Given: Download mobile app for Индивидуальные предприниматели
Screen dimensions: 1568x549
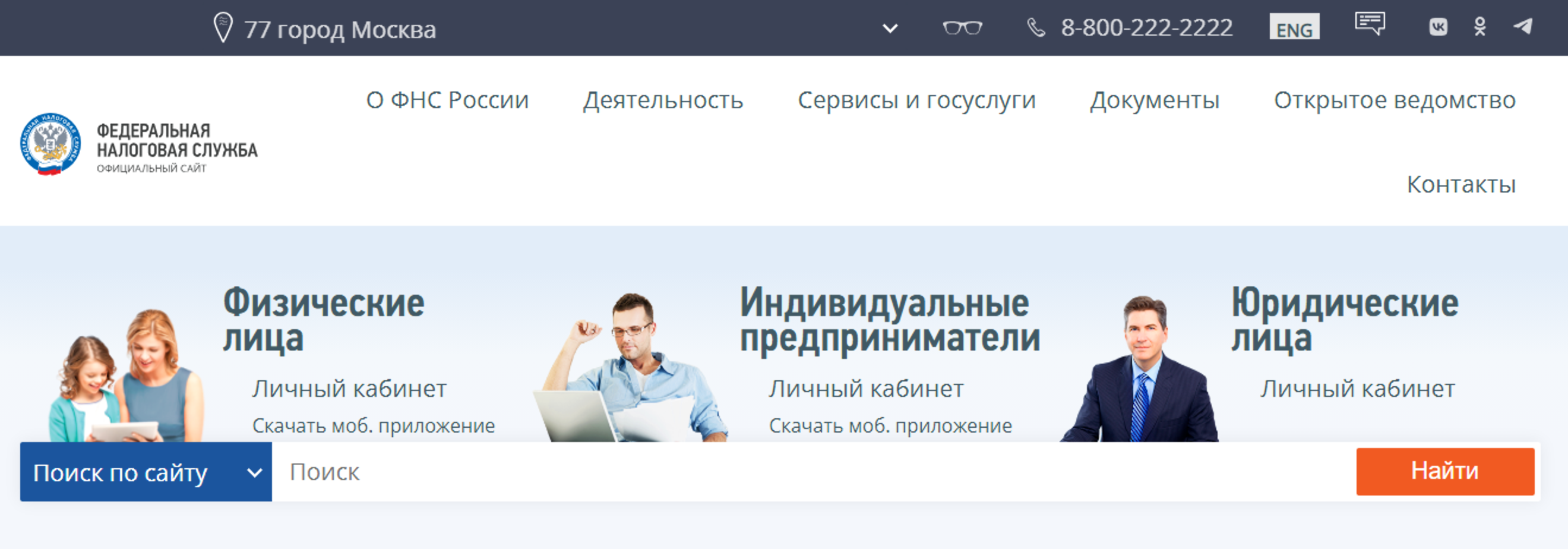Looking at the screenshot, I should [x=890, y=426].
